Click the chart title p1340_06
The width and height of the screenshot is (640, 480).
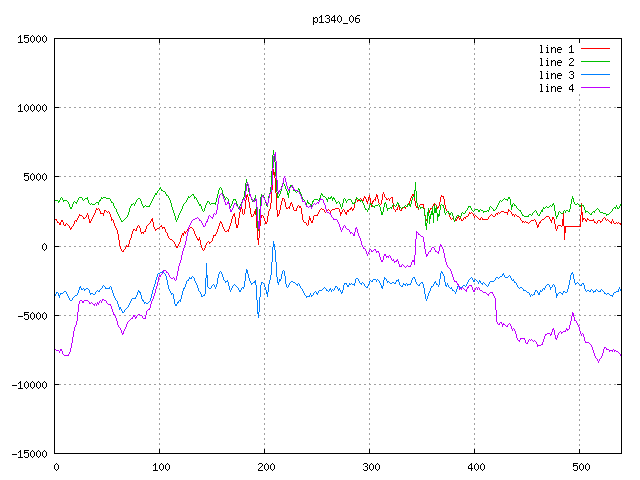(336, 19)
